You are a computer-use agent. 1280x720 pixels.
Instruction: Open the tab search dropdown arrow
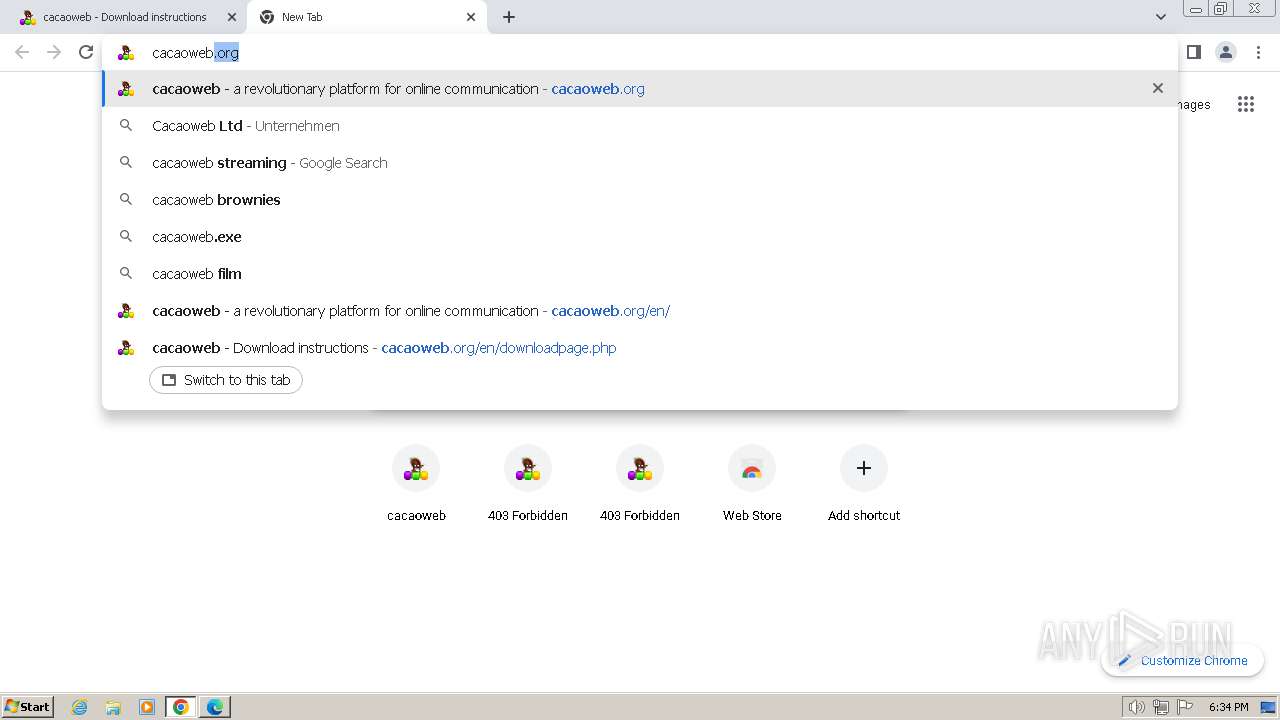pyautogui.click(x=1160, y=17)
